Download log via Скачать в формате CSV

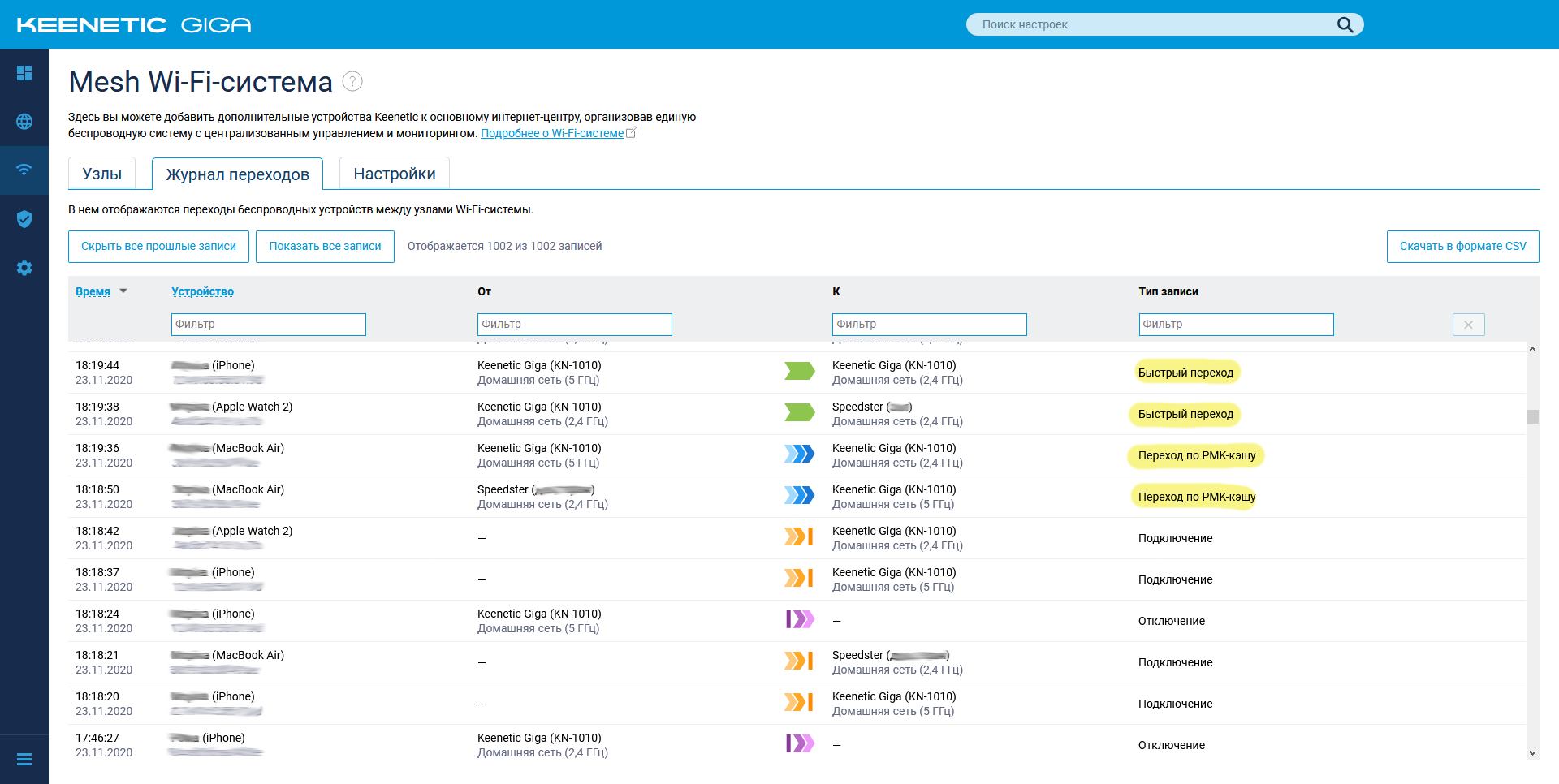1462,247
